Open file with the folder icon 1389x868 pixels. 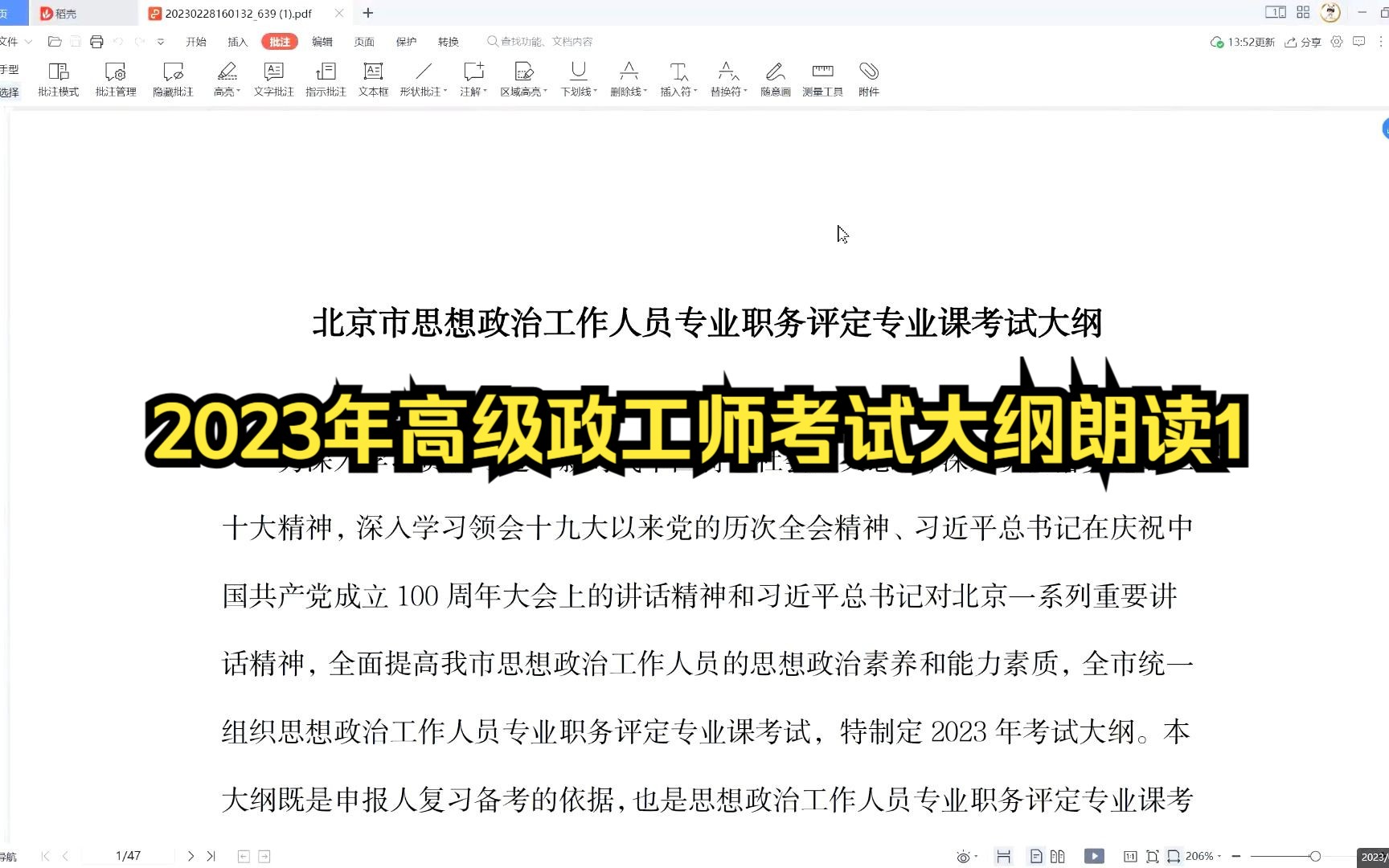[x=55, y=42]
